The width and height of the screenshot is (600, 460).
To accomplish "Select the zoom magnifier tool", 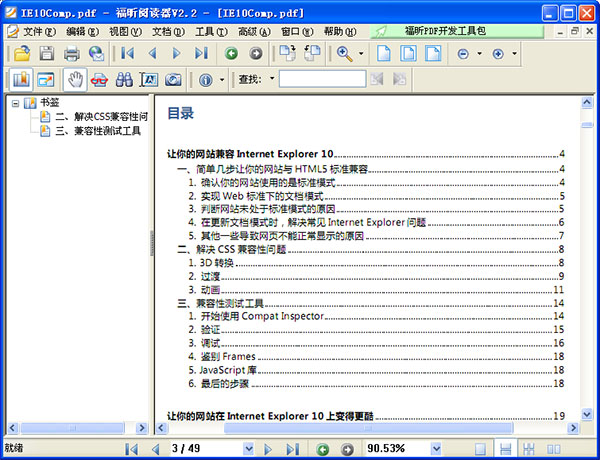I will (x=344, y=53).
